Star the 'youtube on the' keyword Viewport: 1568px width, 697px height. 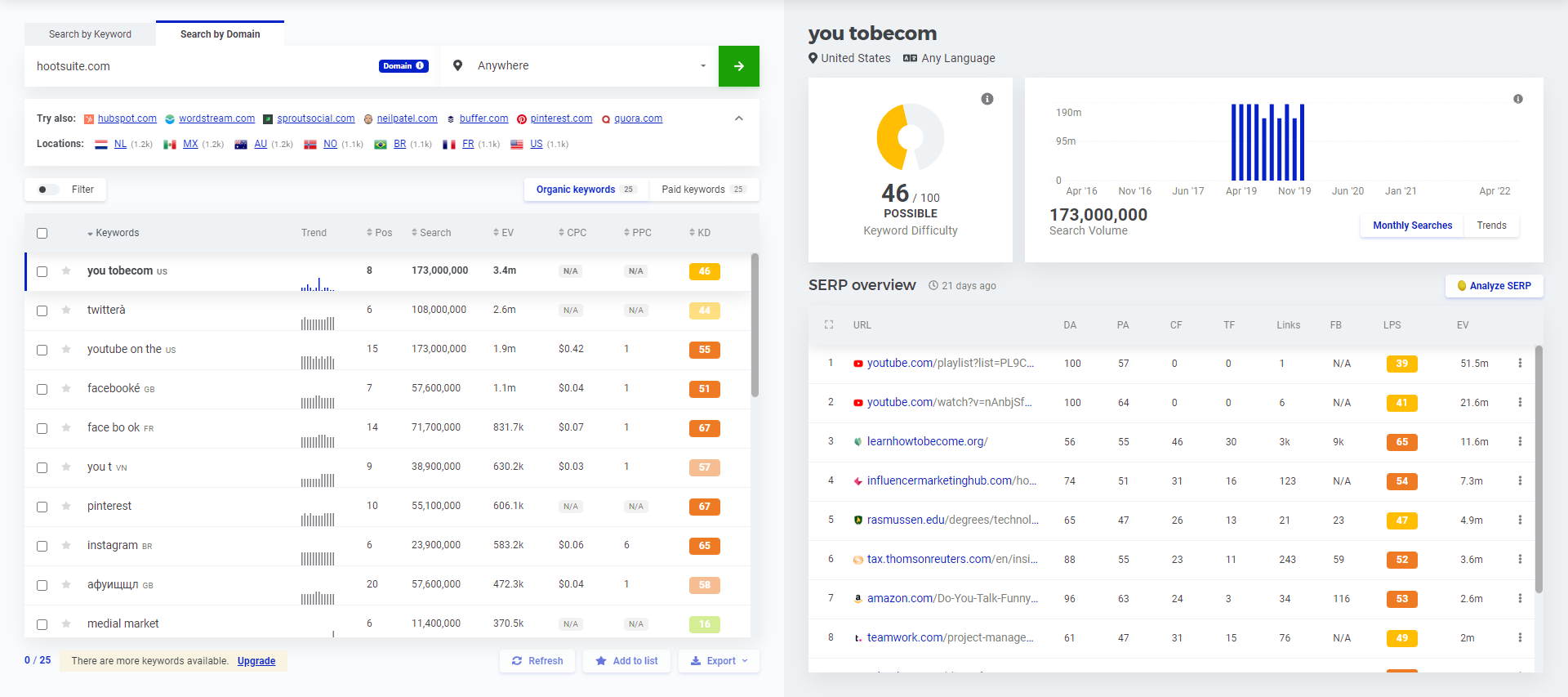pyautogui.click(x=66, y=349)
